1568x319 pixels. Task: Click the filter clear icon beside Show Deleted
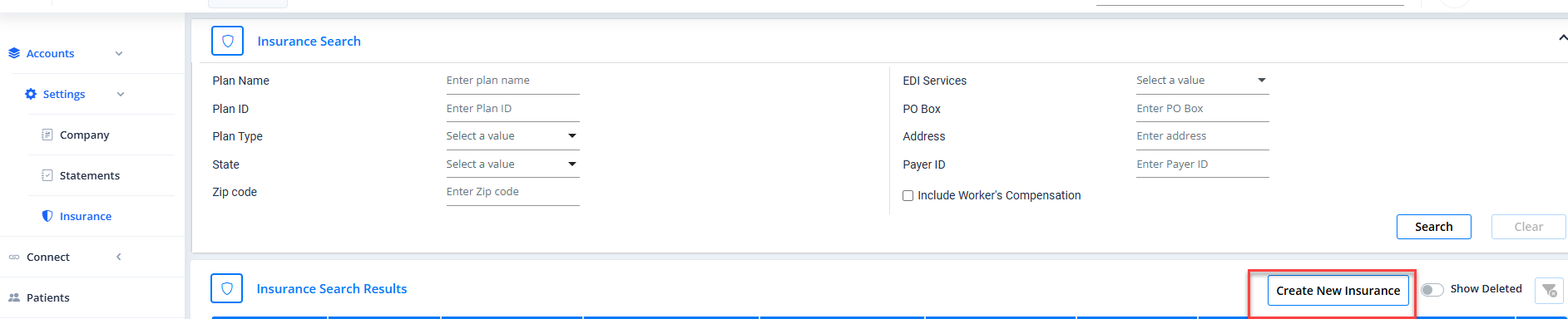[1549, 290]
